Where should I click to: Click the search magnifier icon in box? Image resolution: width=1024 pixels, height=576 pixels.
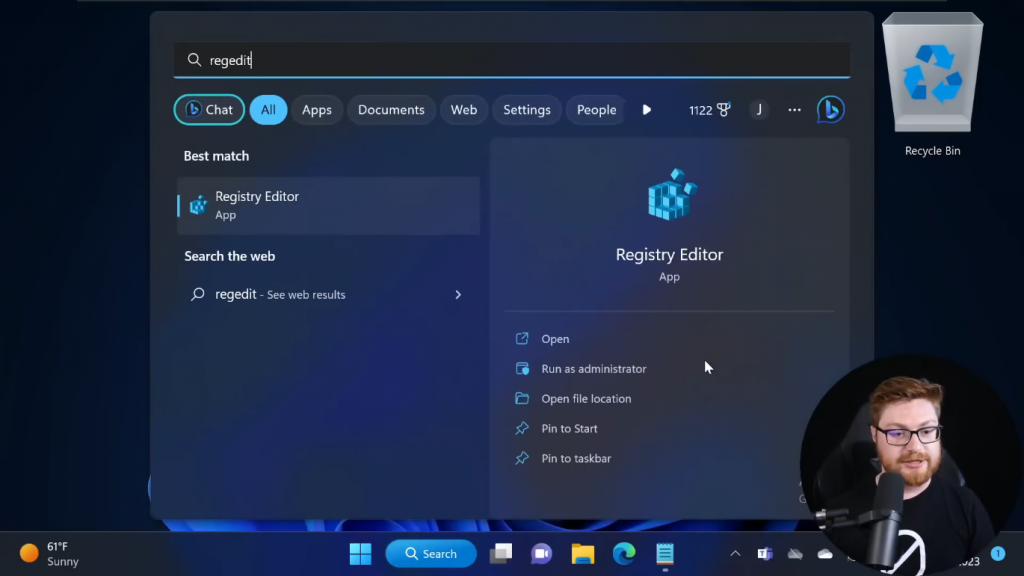coord(194,60)
